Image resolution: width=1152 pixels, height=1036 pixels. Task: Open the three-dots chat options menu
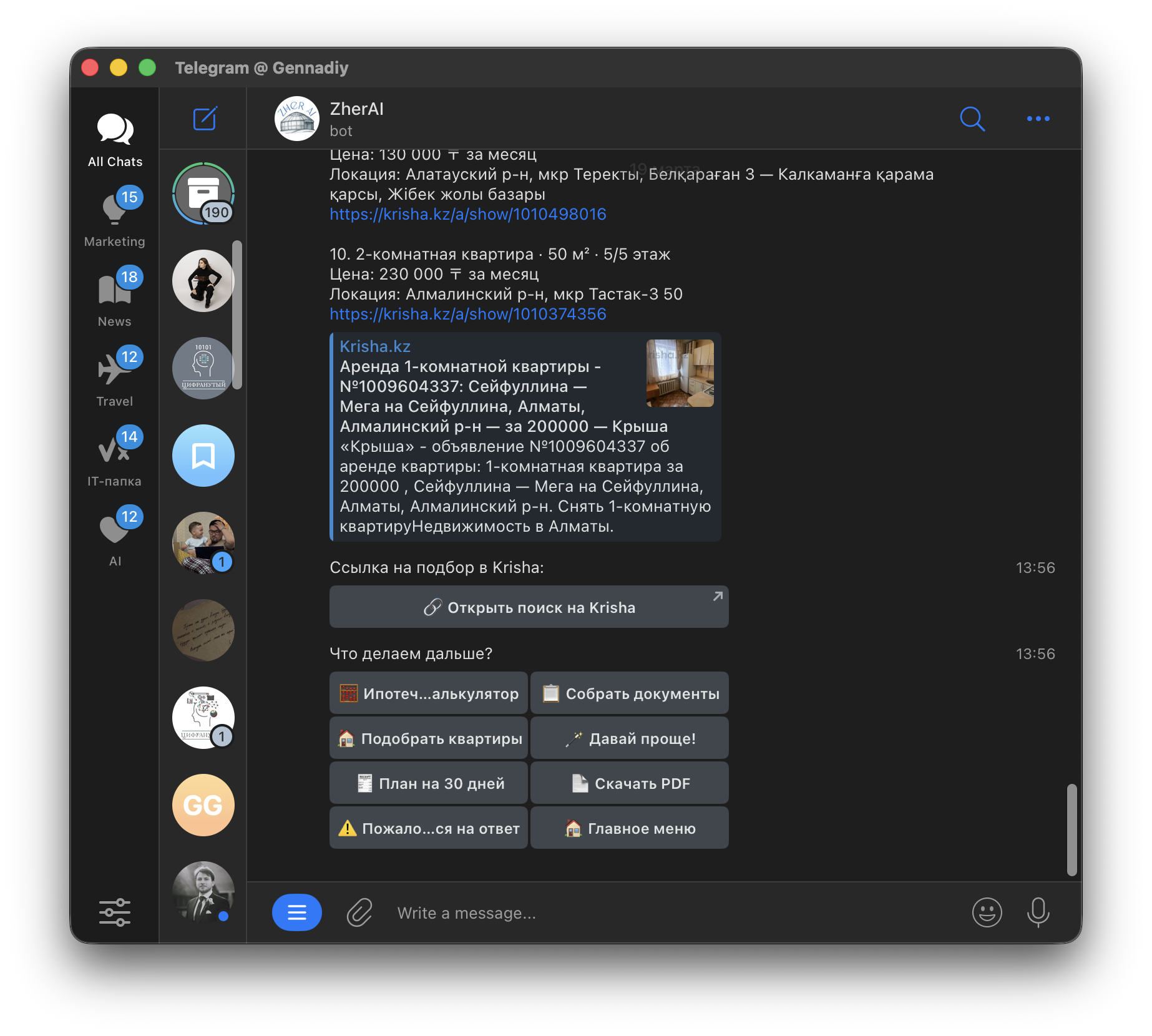1038,119
